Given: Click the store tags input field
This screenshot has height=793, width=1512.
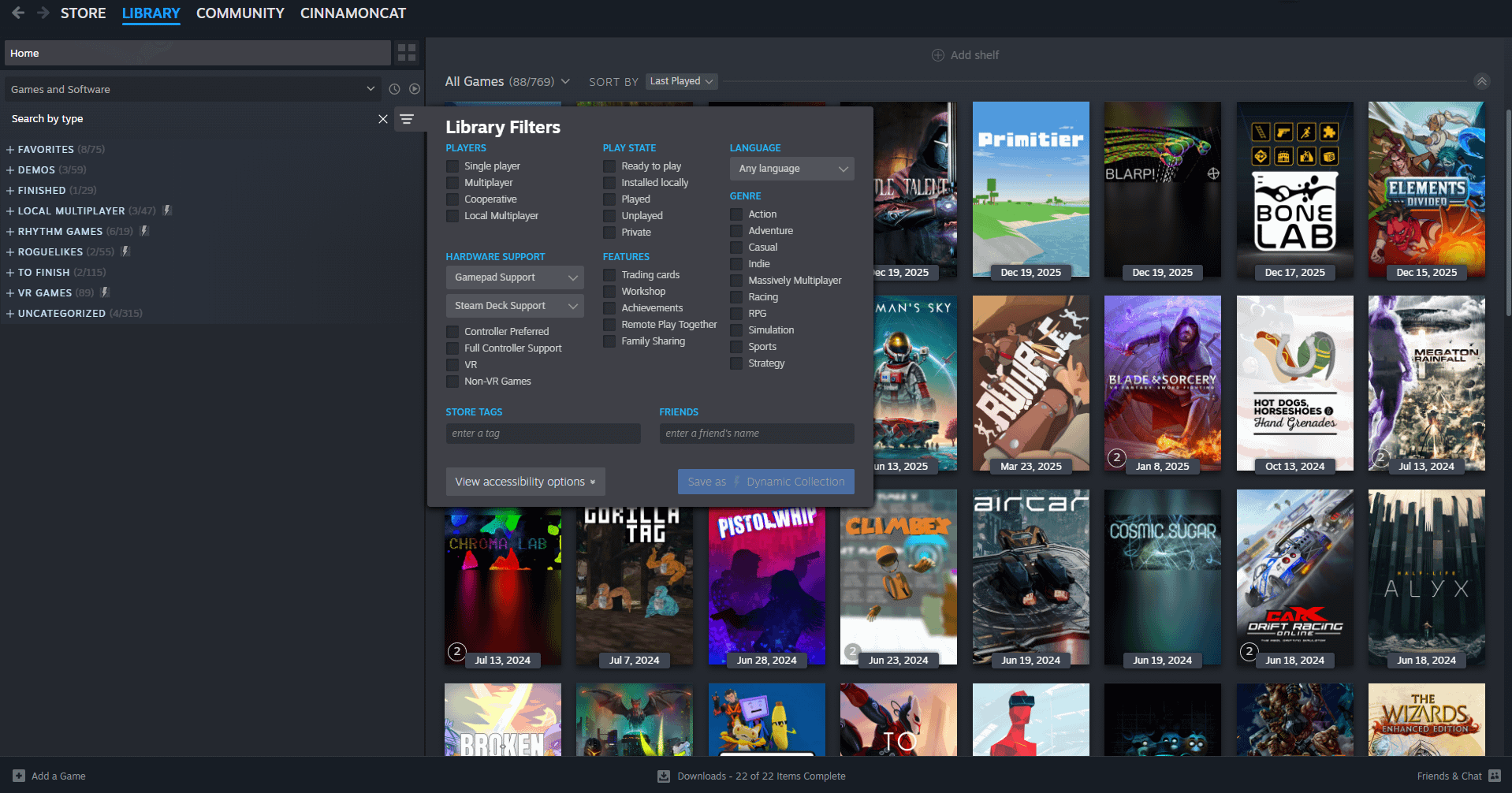Looking at the screenshot, I should (542, 434).
